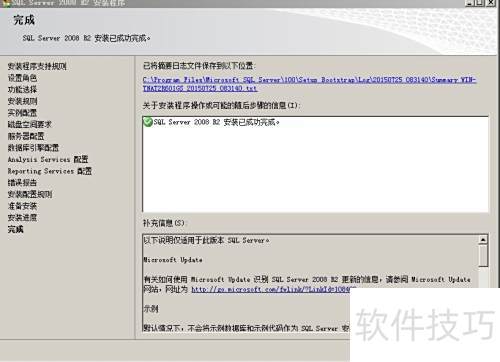Minimize the SQL Server setup window

click(469, 3)
